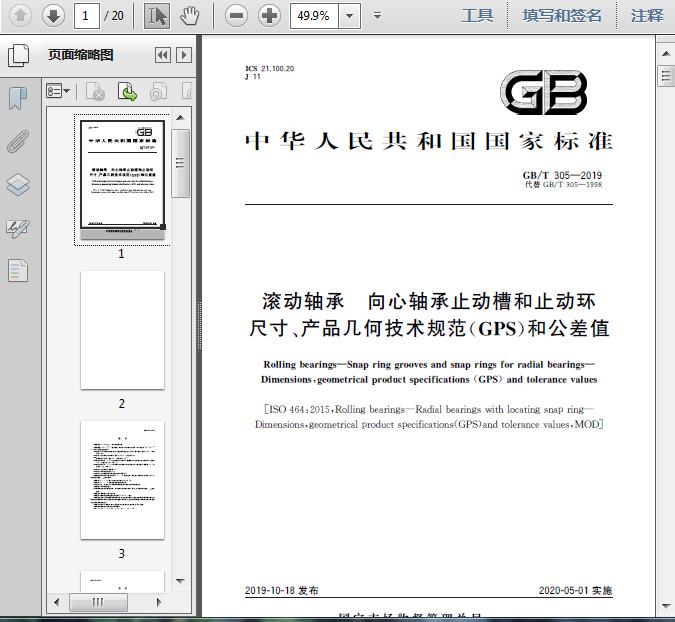Click the panel divider grip handle
Screen dimensions: 675x622
point(199,325)
